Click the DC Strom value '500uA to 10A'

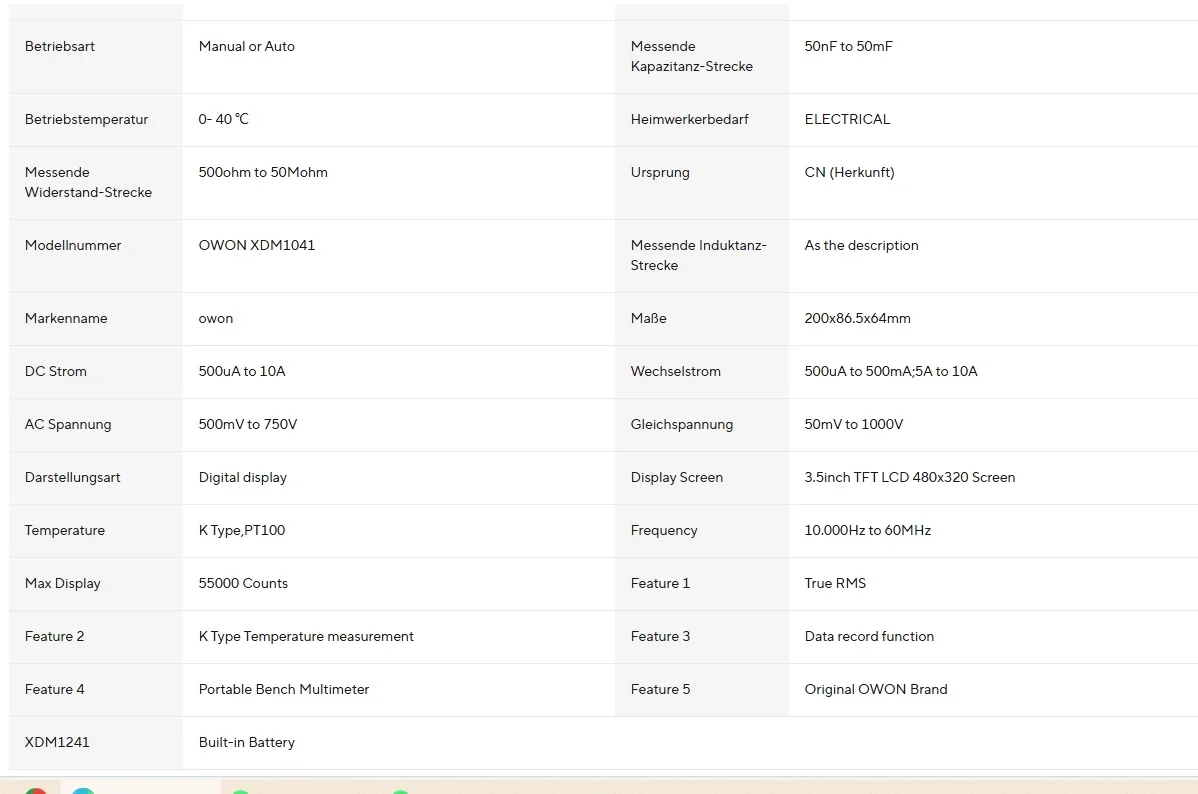[x=241, y=371]
